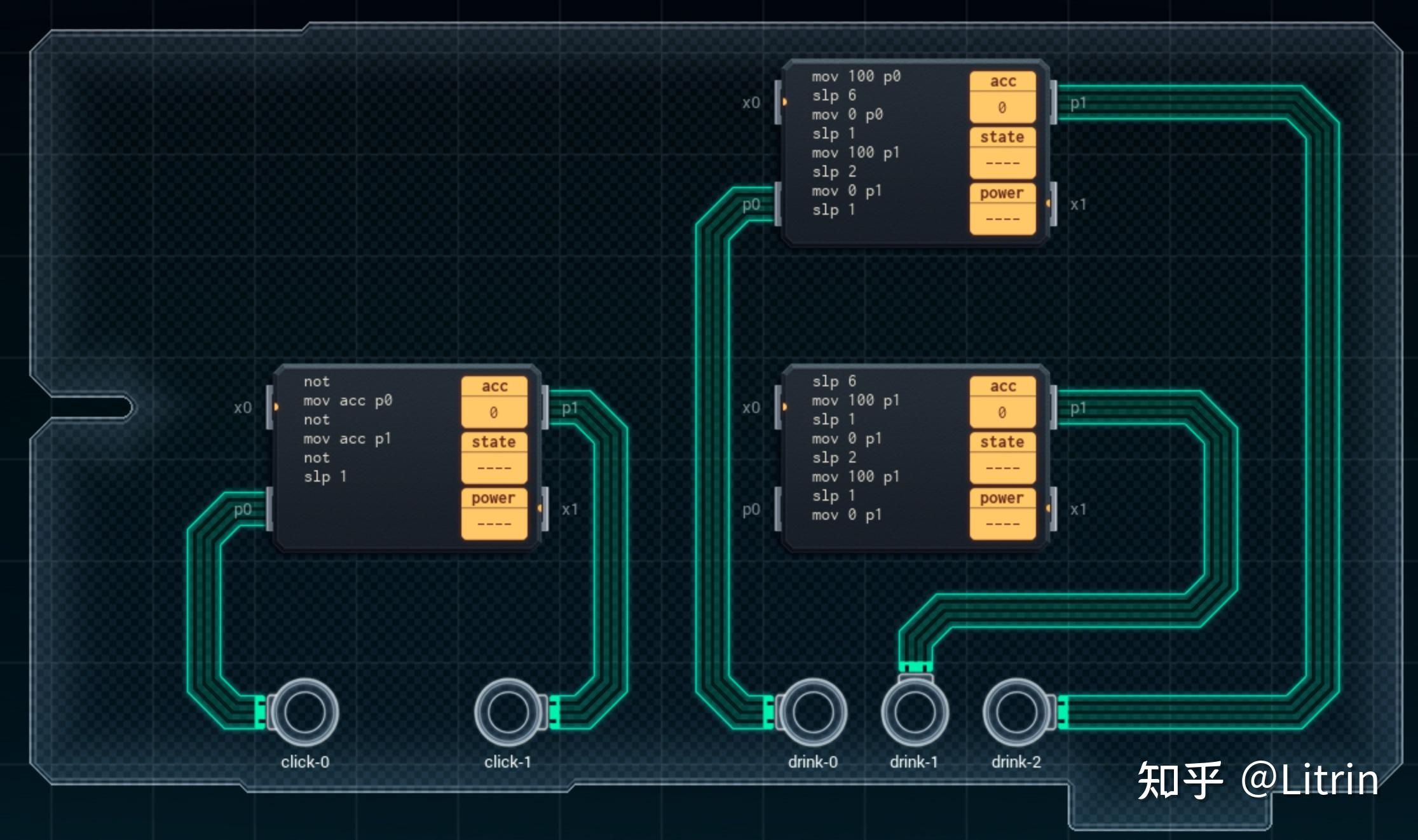This screenshot has height=840, width=1418.
Task: Click the p1 pin wired to click-1
Action: tap(545, 407)
